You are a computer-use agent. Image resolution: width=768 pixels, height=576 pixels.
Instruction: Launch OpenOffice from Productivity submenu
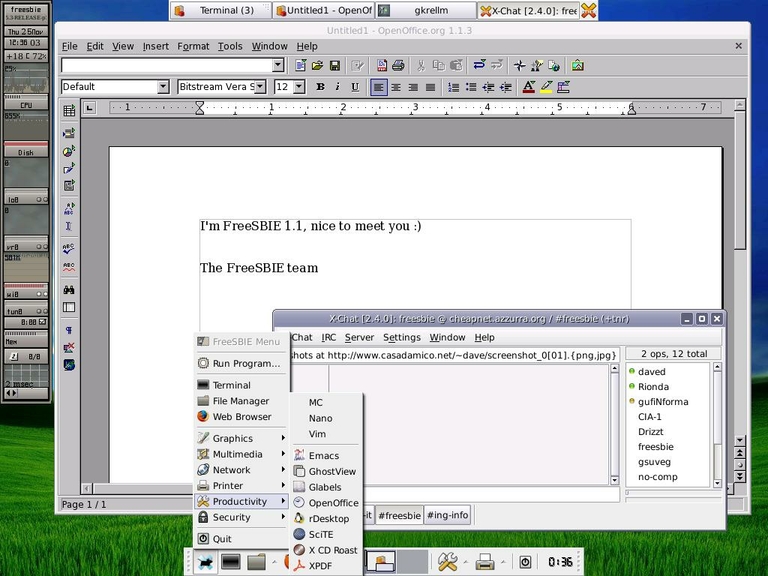(327, 503)
